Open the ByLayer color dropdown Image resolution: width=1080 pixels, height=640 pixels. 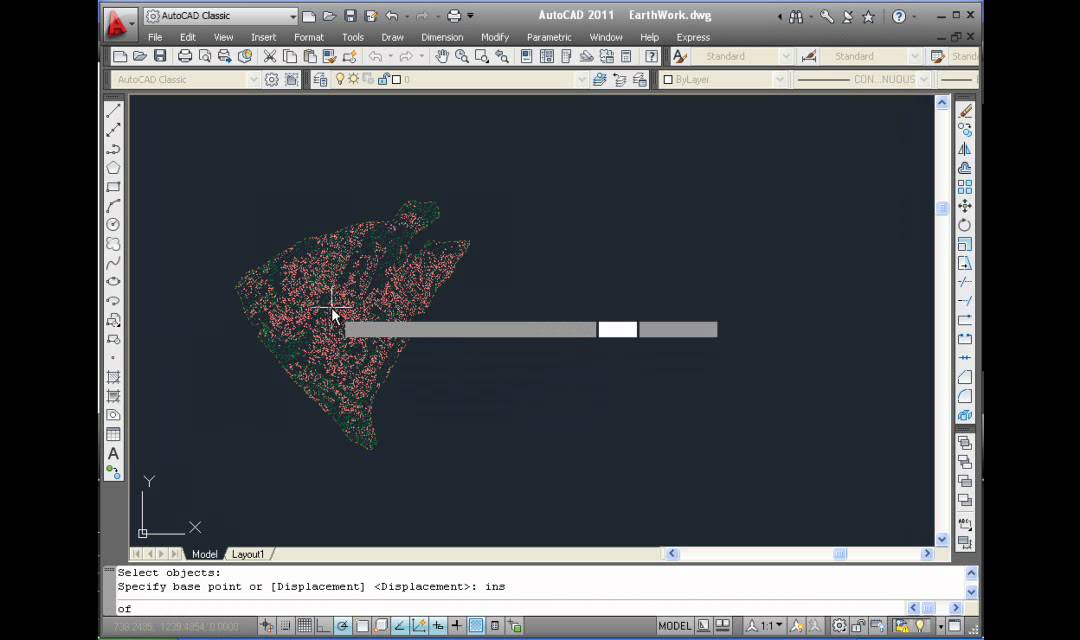(x=779, y=80)
